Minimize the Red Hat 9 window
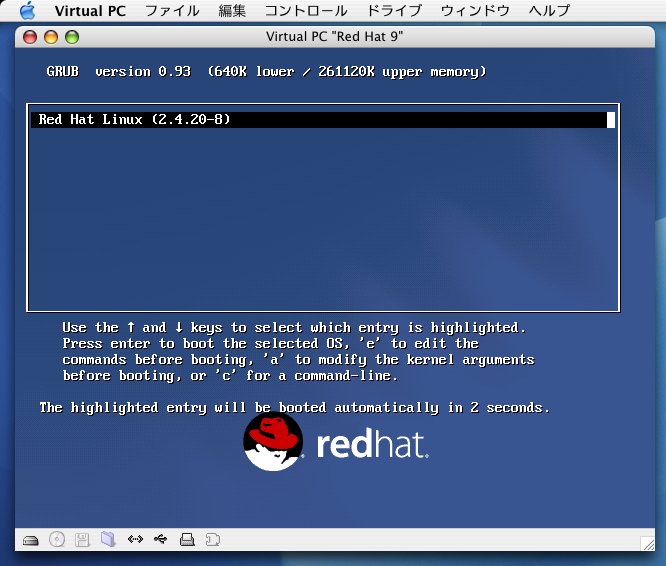Image resolution: width=666 pixels, height=566 pixels. tap(51, 37)
